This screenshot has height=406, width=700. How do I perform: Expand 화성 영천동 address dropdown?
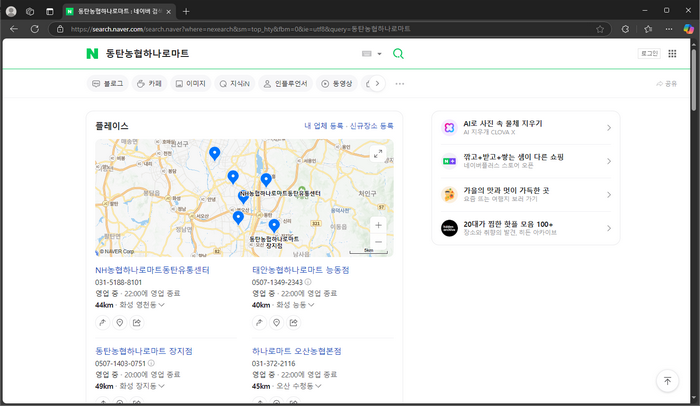(162, 305)
